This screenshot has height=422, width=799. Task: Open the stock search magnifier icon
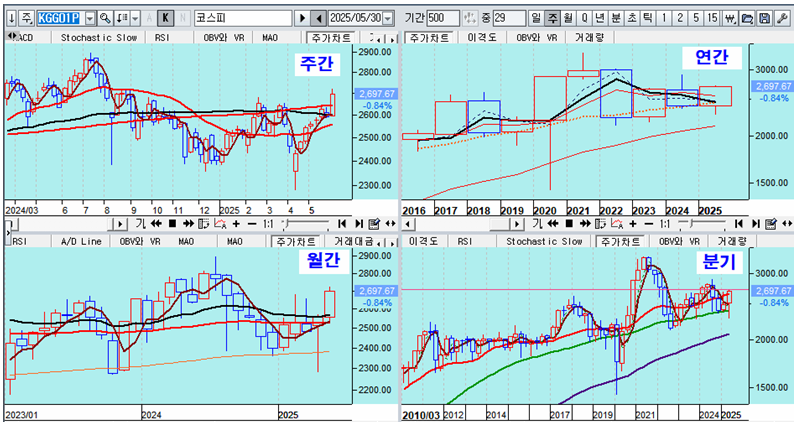pyautogui.click(x=105, y=18)
